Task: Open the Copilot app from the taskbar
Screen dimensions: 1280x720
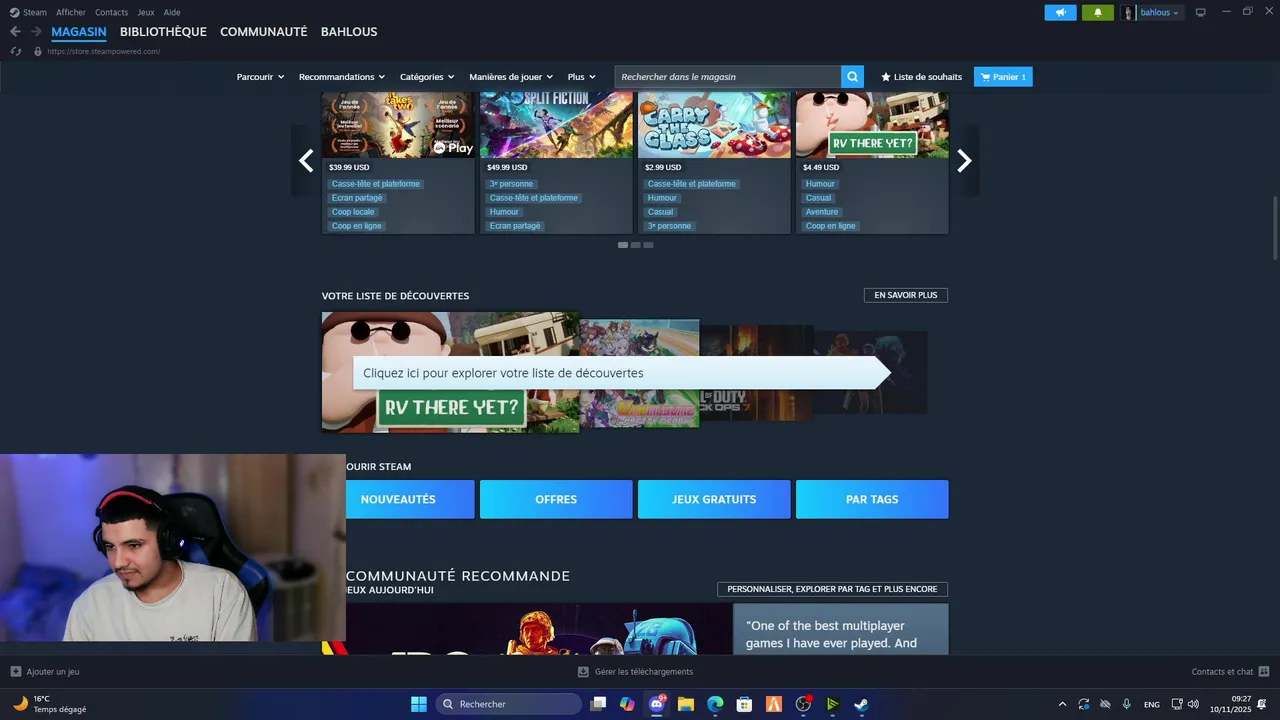Action: (x=627, y=704)
